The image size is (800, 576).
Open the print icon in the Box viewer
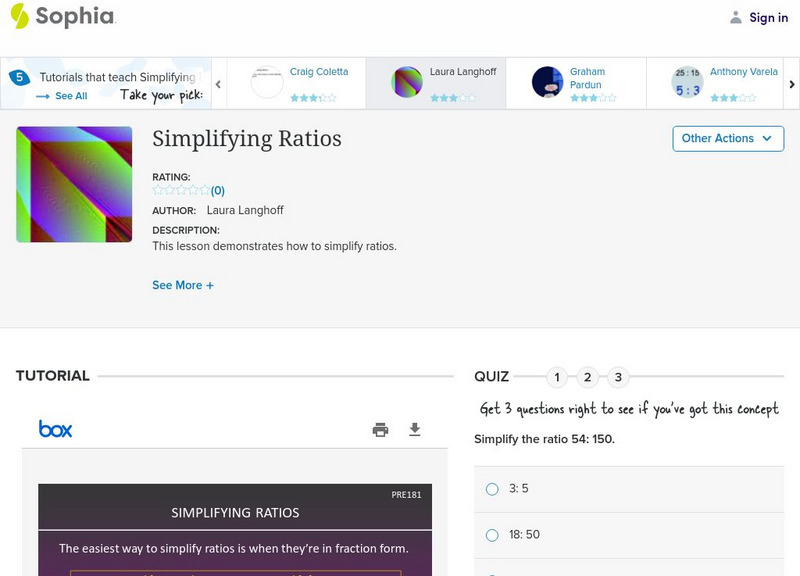pos(380,428)
